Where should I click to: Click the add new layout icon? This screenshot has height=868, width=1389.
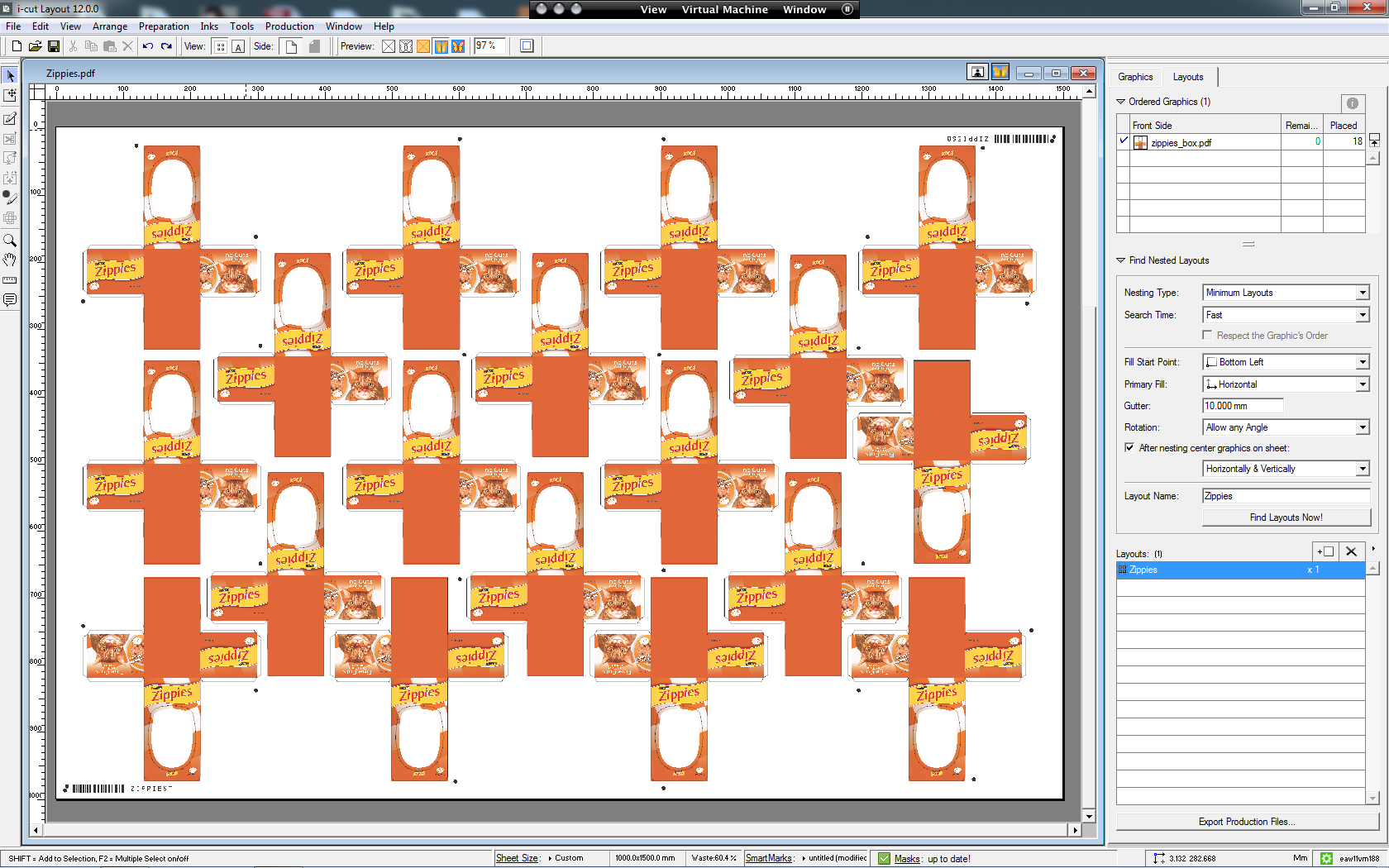click(x=1325, y=551)
